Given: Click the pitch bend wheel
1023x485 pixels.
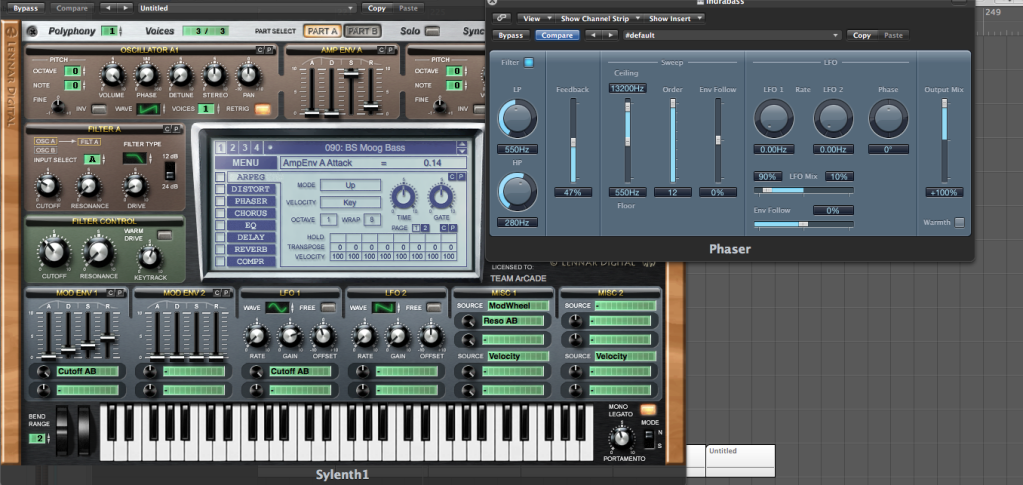Looking at the screenshot, I should click(x=62, y=431).
